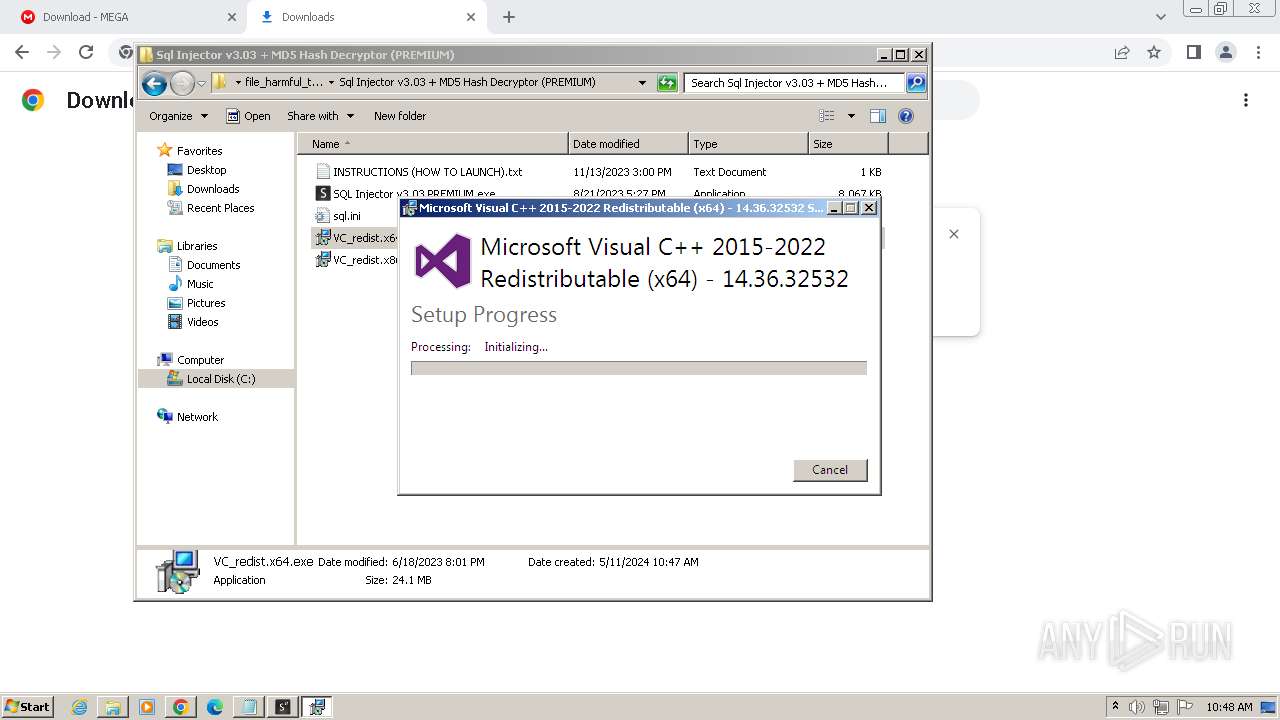Open the Organize menu
The width and height of the screenshot is (1280, 720).
point(178,116)
